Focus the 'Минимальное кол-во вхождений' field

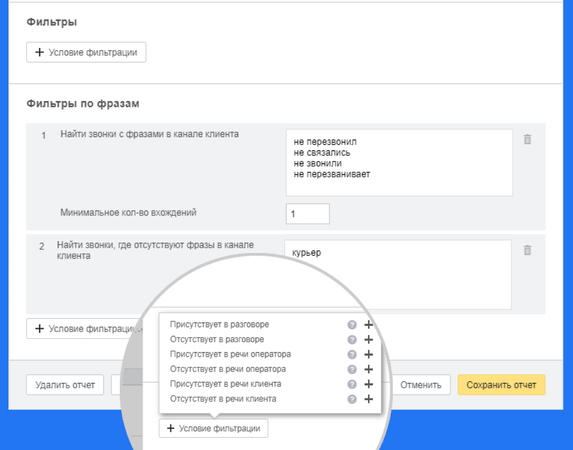[x=308, y=214]
